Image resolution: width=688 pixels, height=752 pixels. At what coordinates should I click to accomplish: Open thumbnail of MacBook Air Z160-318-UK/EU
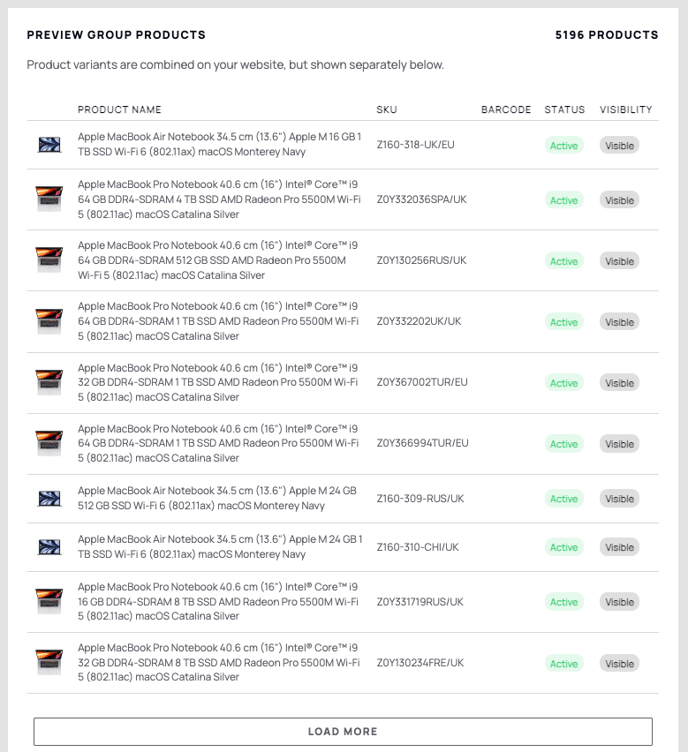coord(49,144)
